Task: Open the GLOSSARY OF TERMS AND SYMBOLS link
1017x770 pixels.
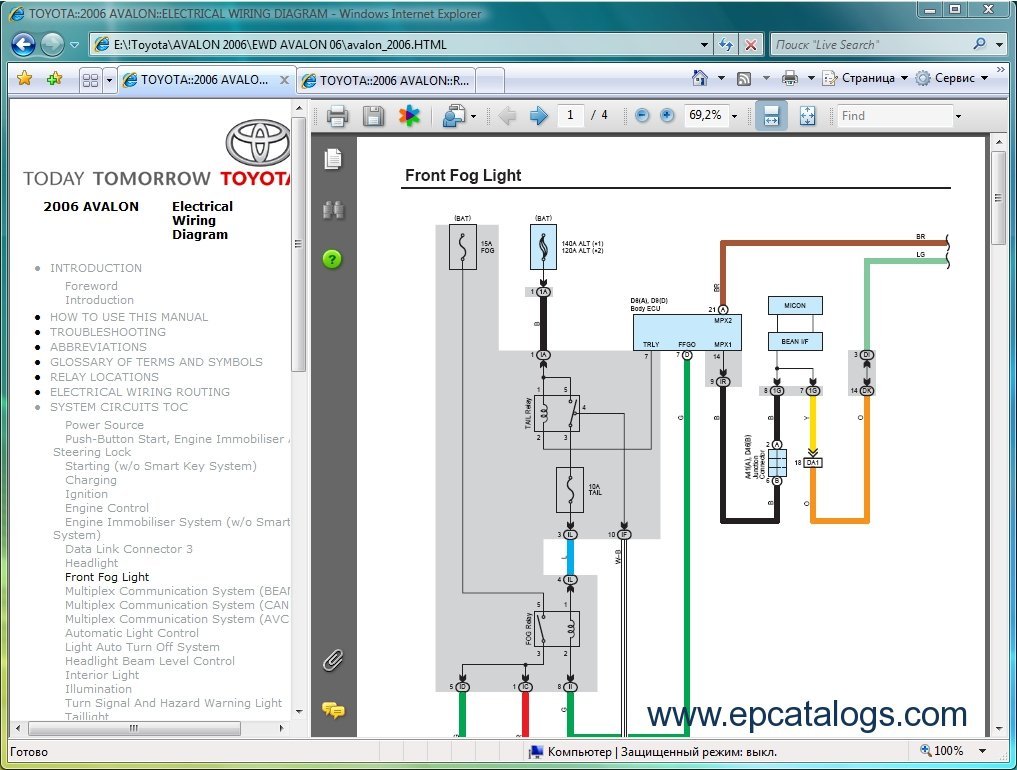Action: tap(156, 362)
